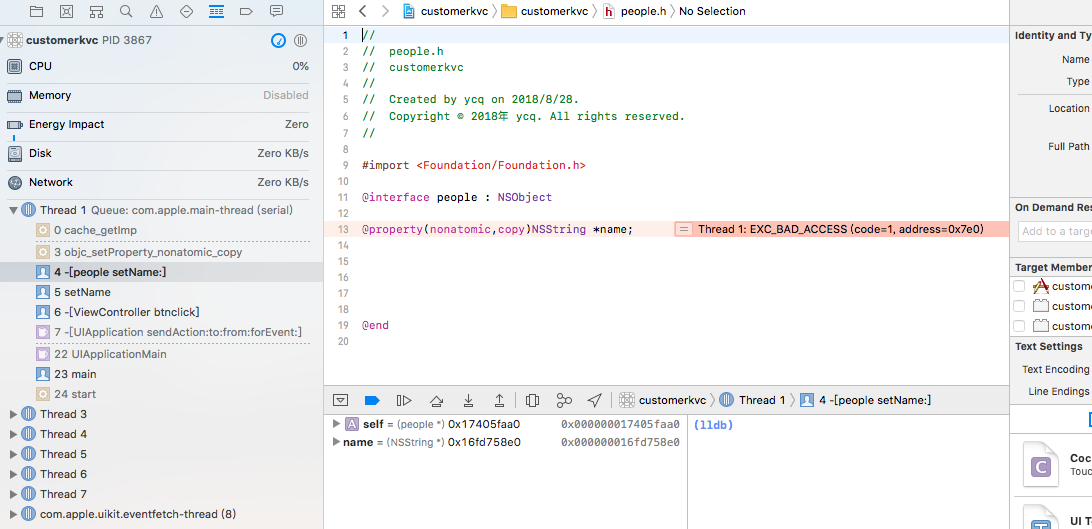Click the Simulate Location arrow icon
The width and height of the screenshot is (1092, 529).
[594, 400]
